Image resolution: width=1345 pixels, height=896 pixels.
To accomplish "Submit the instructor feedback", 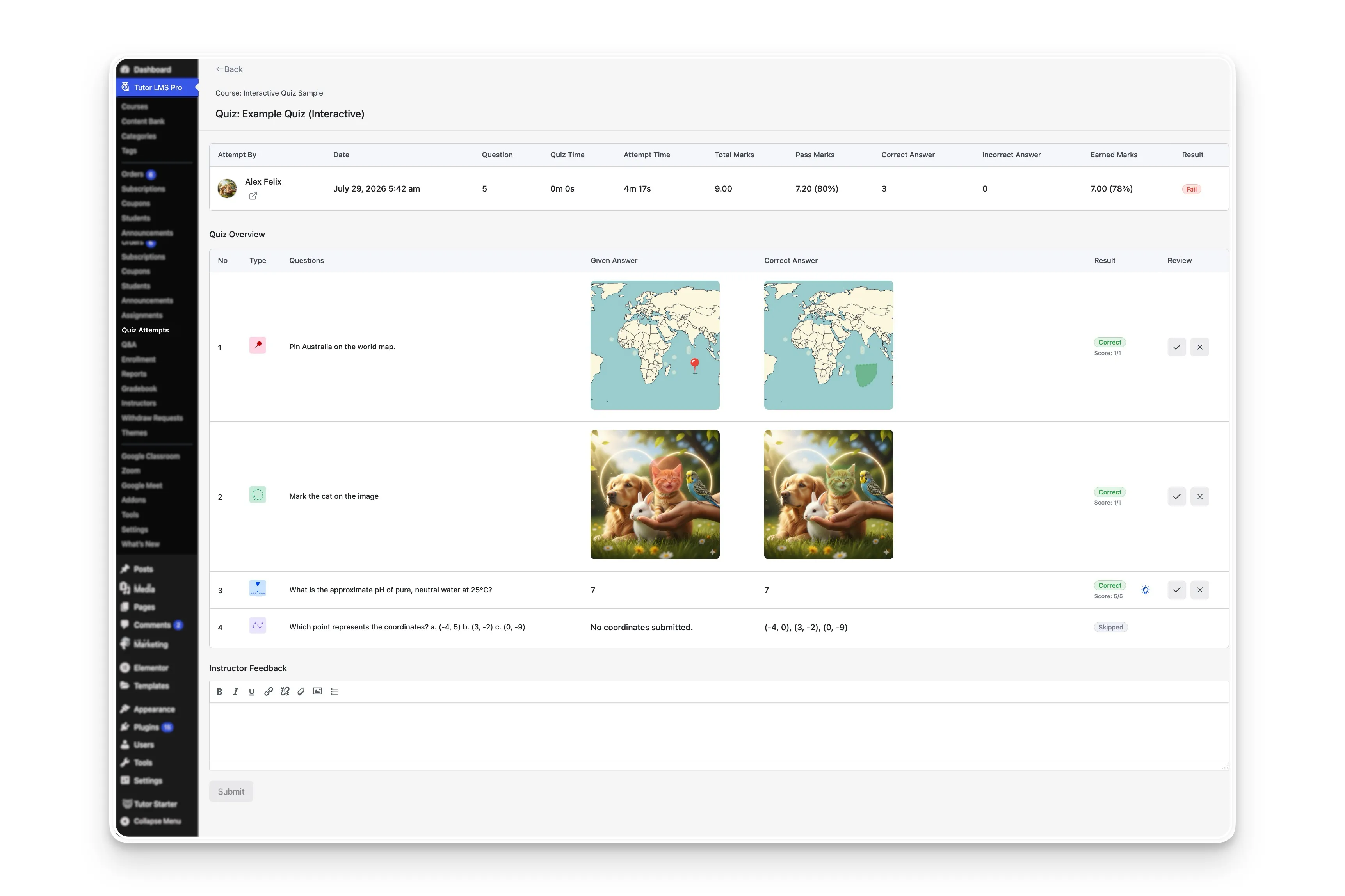I will coord(231,791).
